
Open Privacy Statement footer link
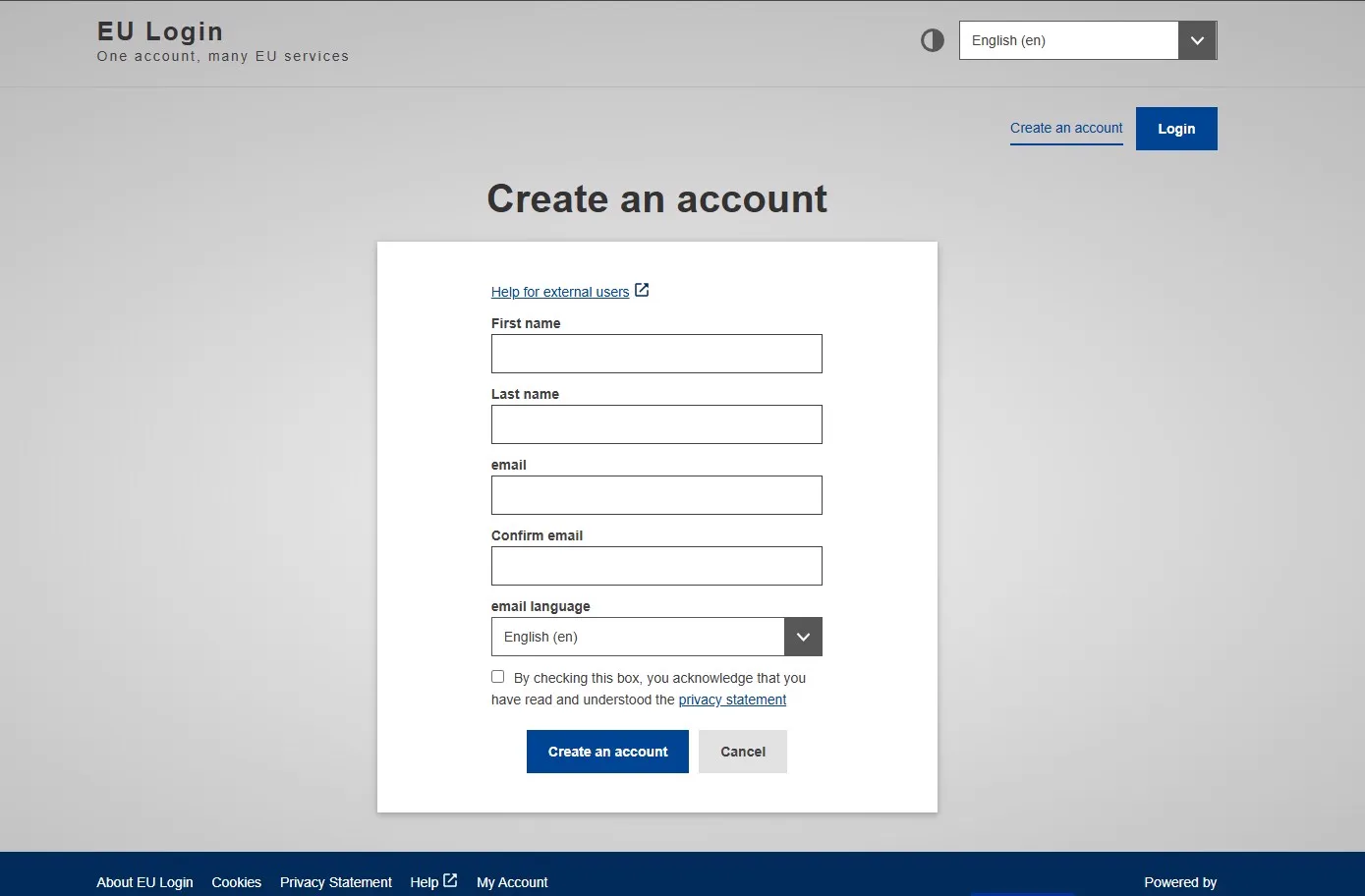[x=336, y=882]
